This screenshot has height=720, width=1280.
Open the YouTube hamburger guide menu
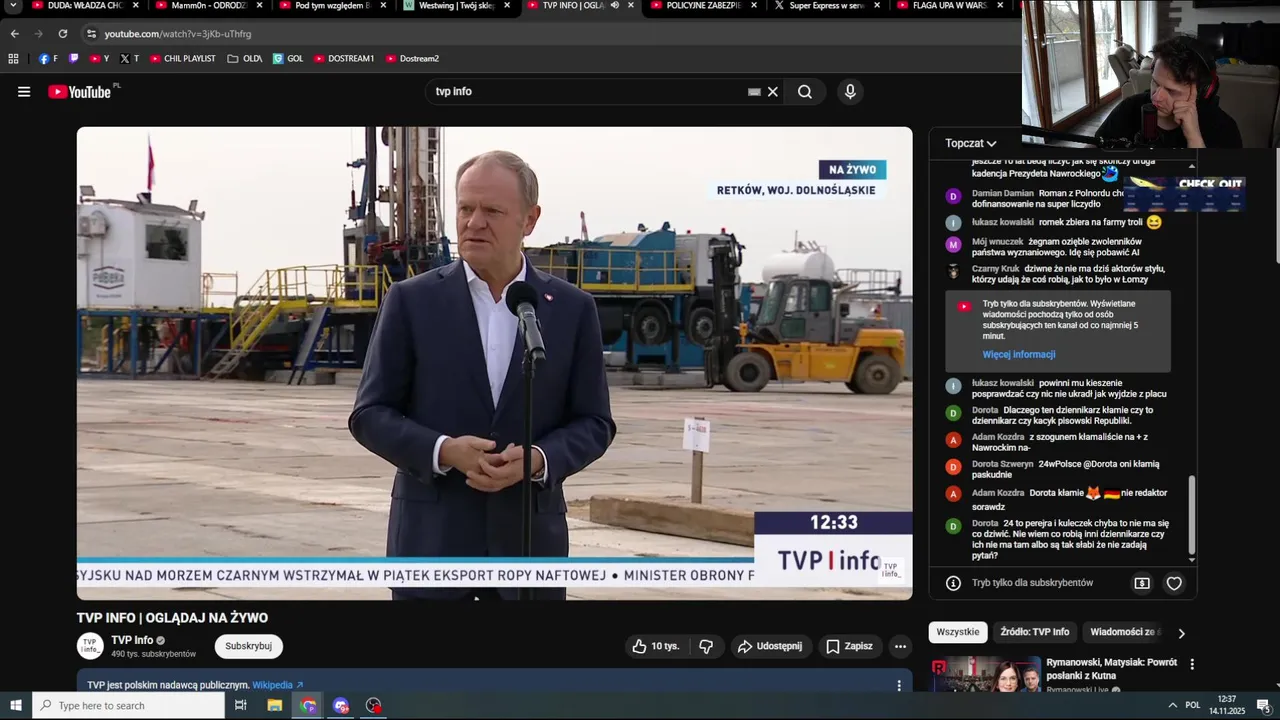point(24,92)
